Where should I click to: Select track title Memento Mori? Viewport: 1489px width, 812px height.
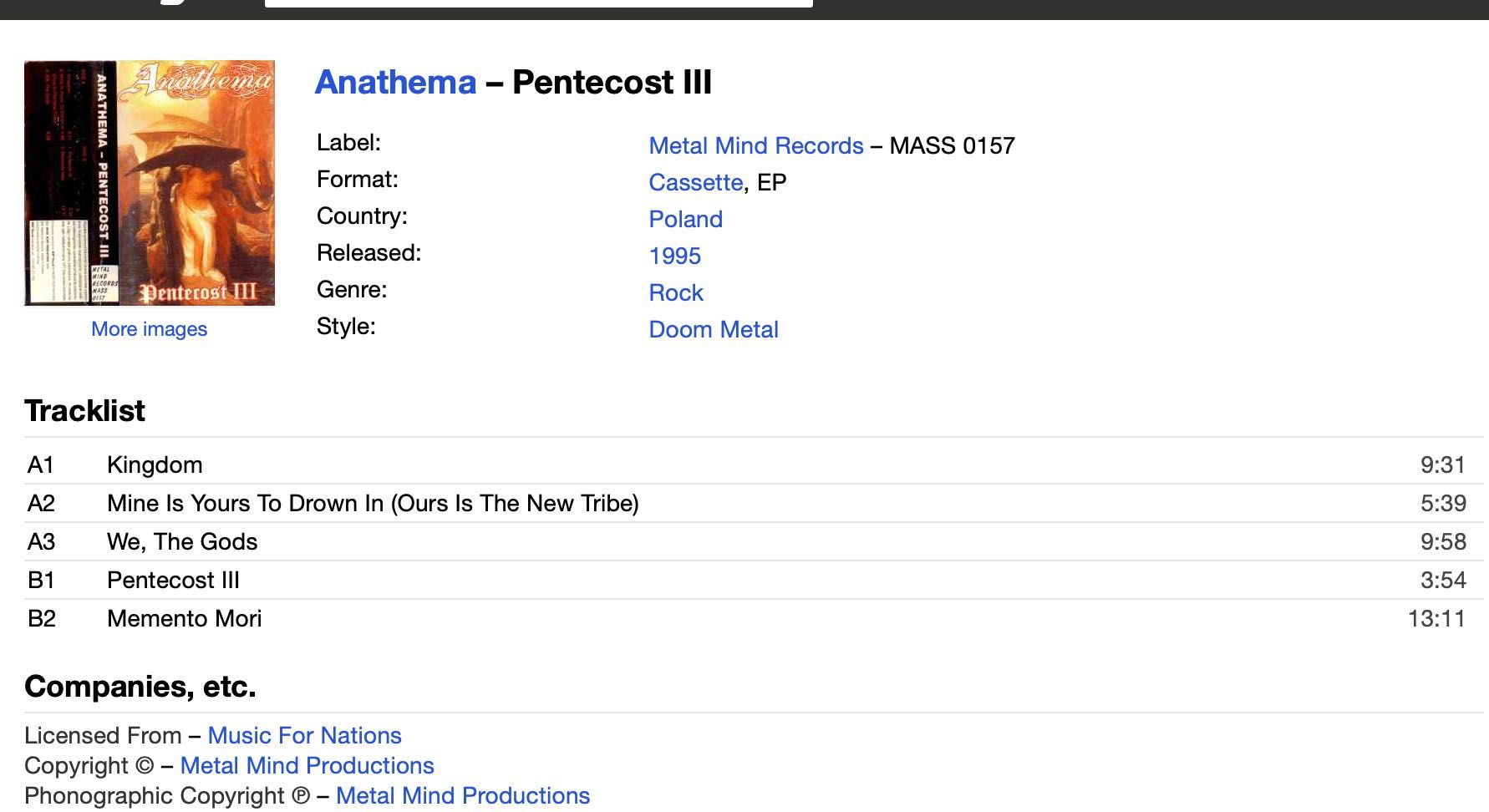coord(185,618)
